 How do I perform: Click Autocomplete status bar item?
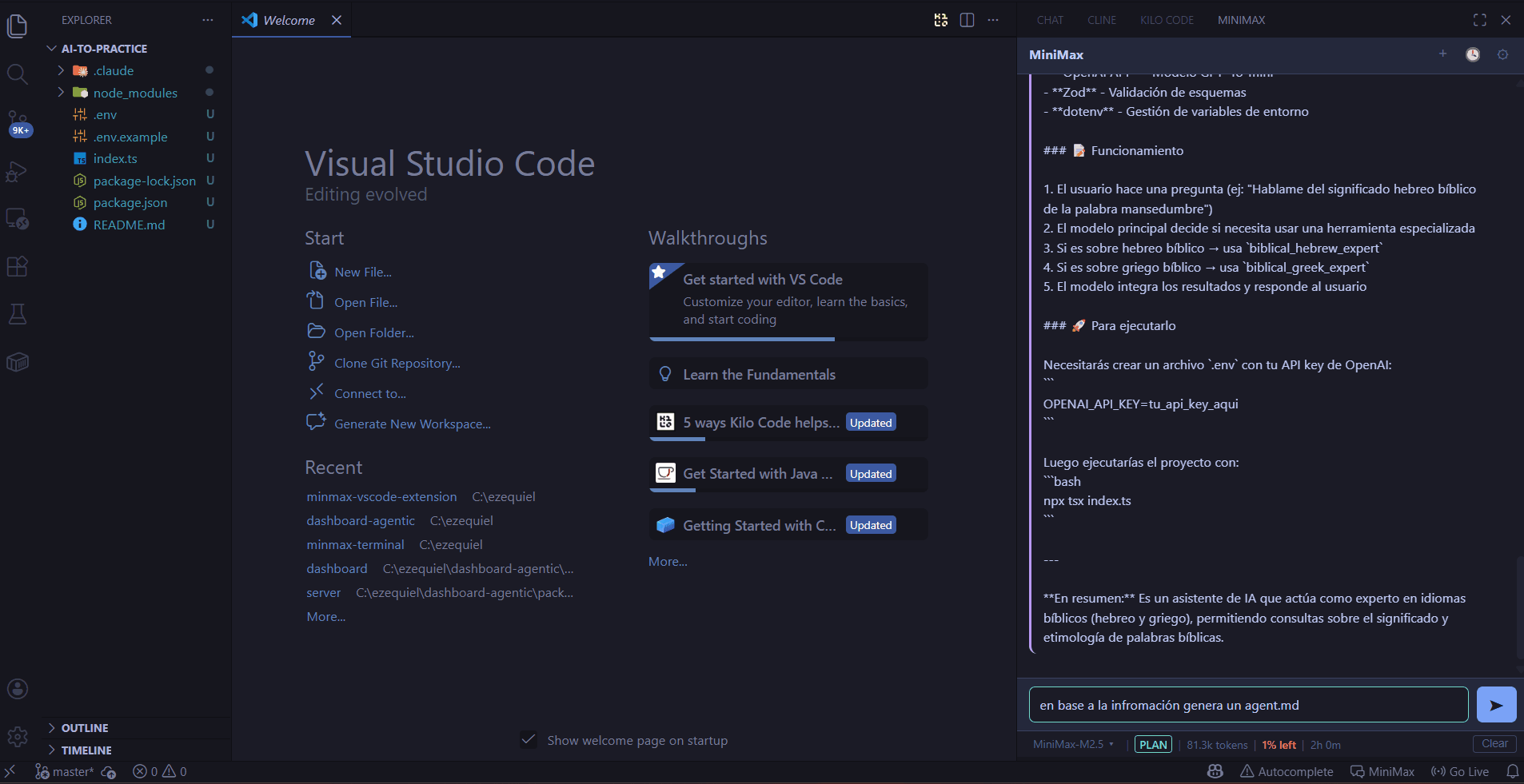(x=1287, y=771)
